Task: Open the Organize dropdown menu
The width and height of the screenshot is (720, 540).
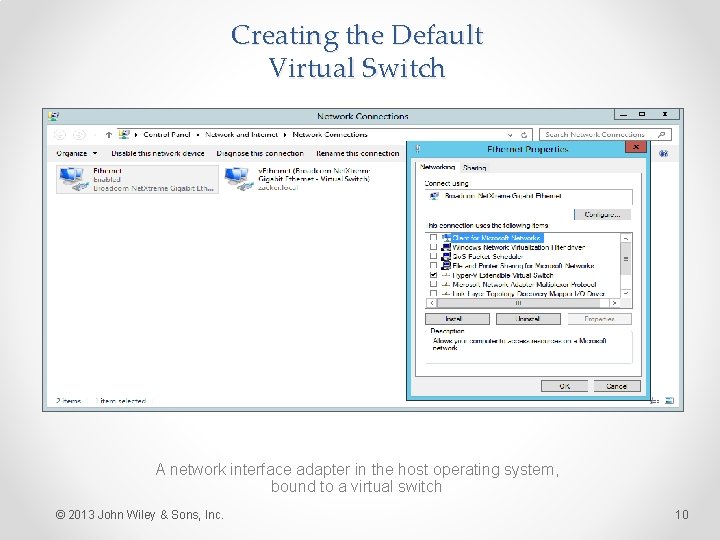Action: pos(77,153)
